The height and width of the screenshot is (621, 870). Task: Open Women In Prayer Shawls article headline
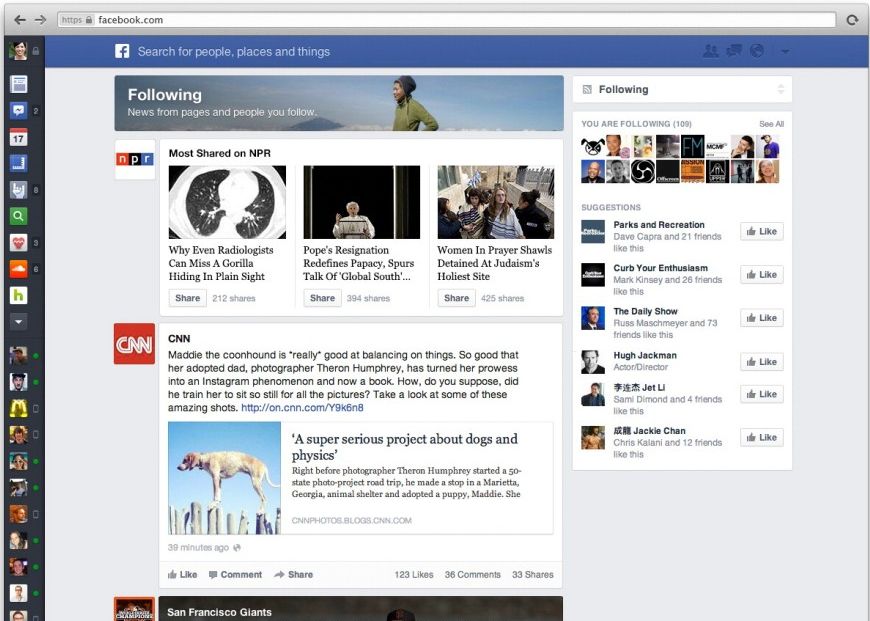494,263
